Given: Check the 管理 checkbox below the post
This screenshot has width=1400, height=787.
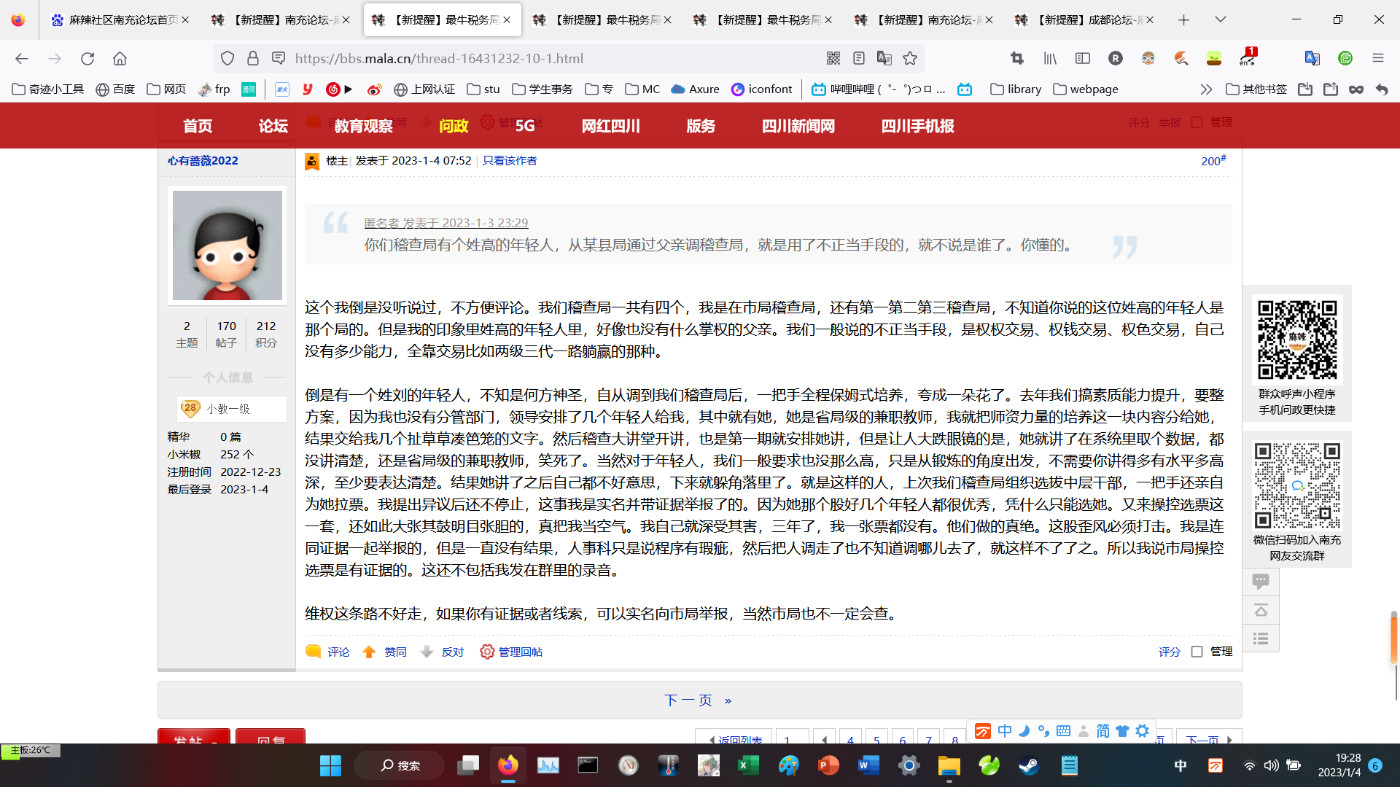Looking at the screenshot, I should click(x=1196, y=652).
